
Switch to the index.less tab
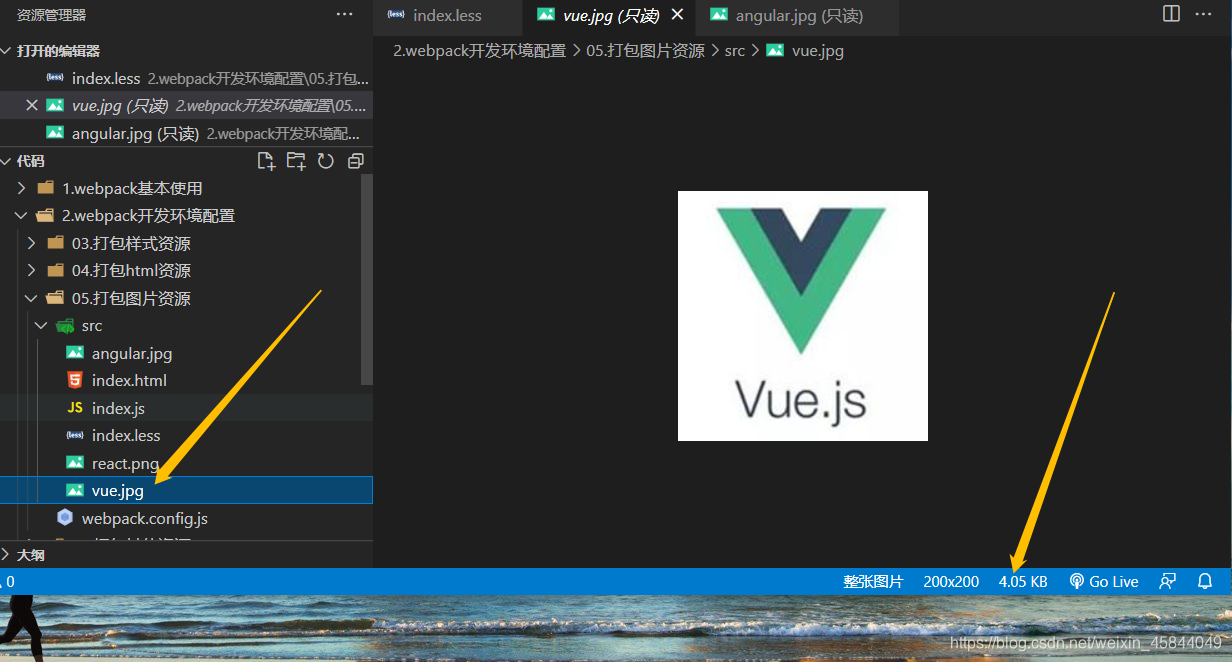[447, 16]
